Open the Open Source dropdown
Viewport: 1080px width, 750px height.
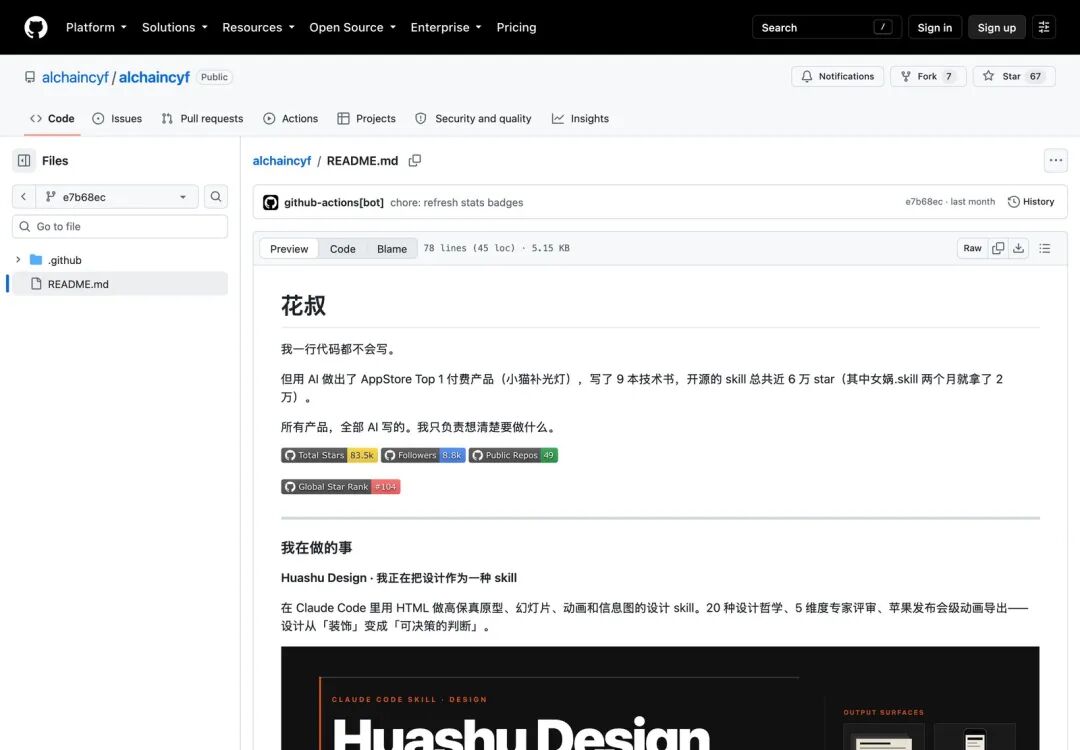click(x=353, y=28)
